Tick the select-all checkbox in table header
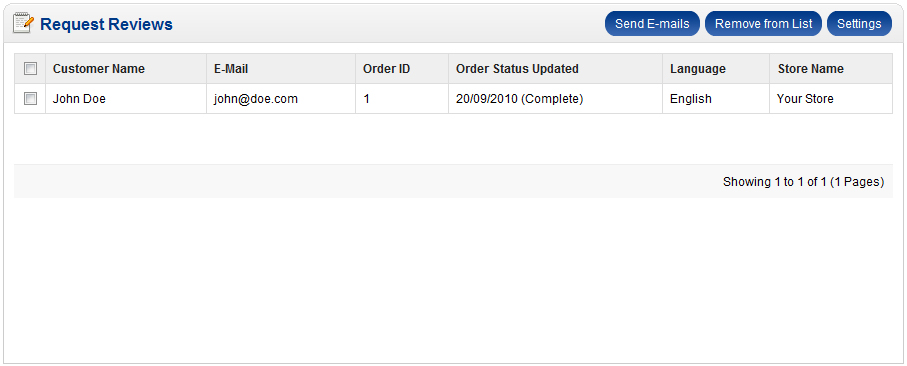Image resolution: width=907 pixels, height=366 pixels. click(x=30, y=69)
